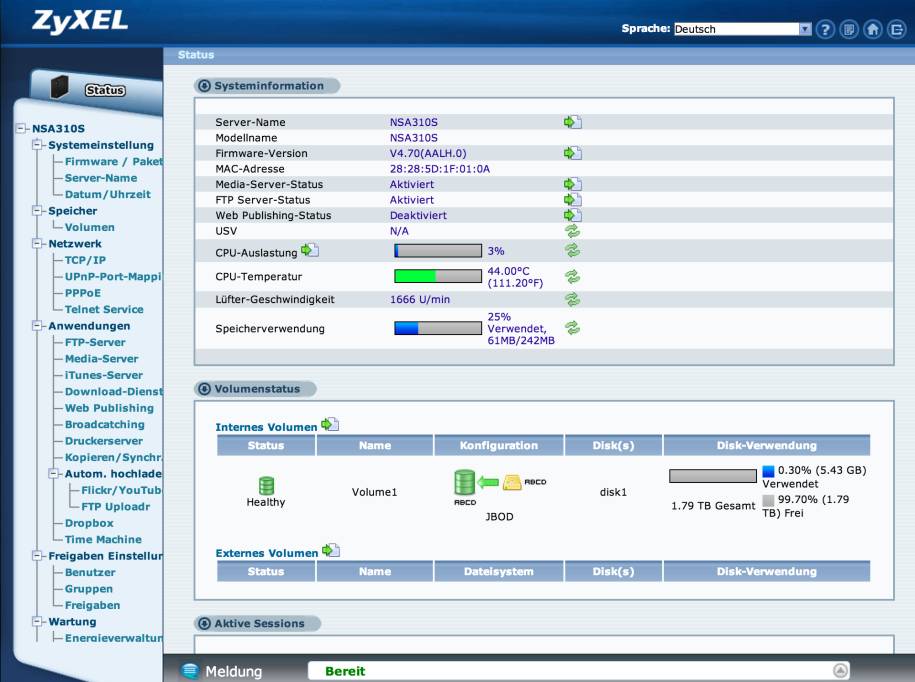Collapse the Netzwerk tree node
The width and height of the screenshot is (915, 682).
pos(37,243)
